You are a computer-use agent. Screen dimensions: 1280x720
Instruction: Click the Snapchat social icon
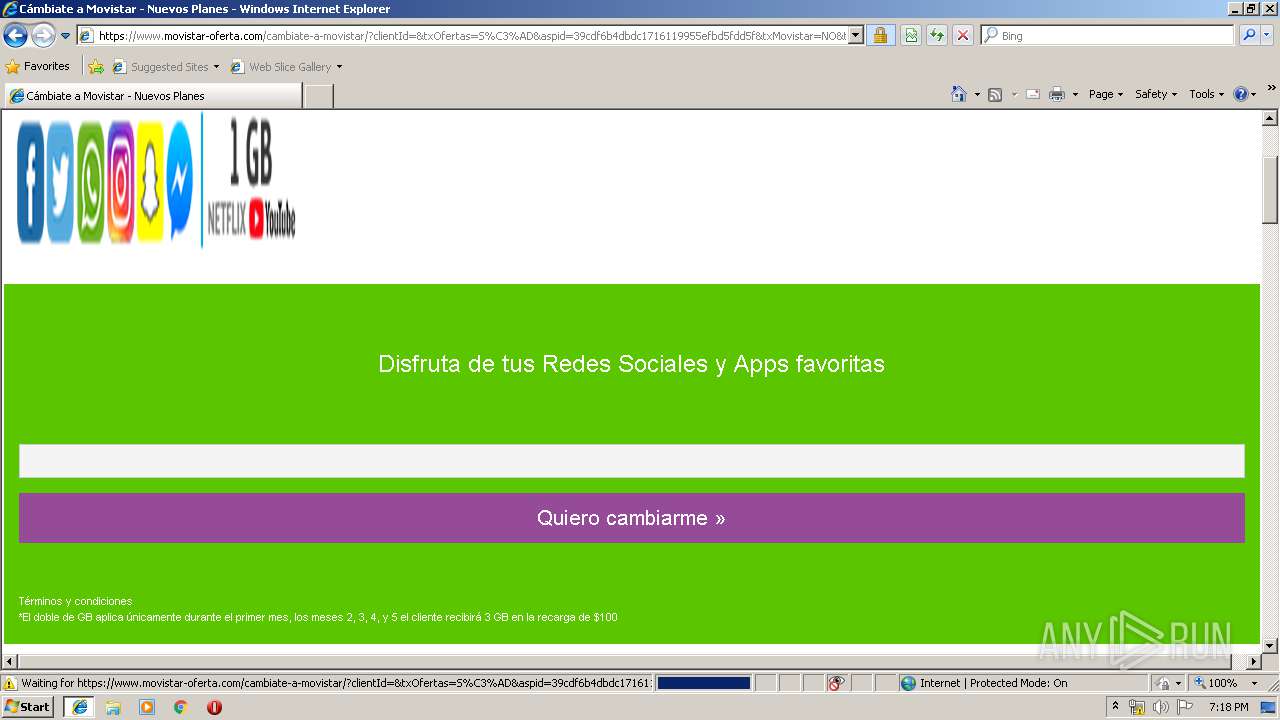(x=150, y=182)
